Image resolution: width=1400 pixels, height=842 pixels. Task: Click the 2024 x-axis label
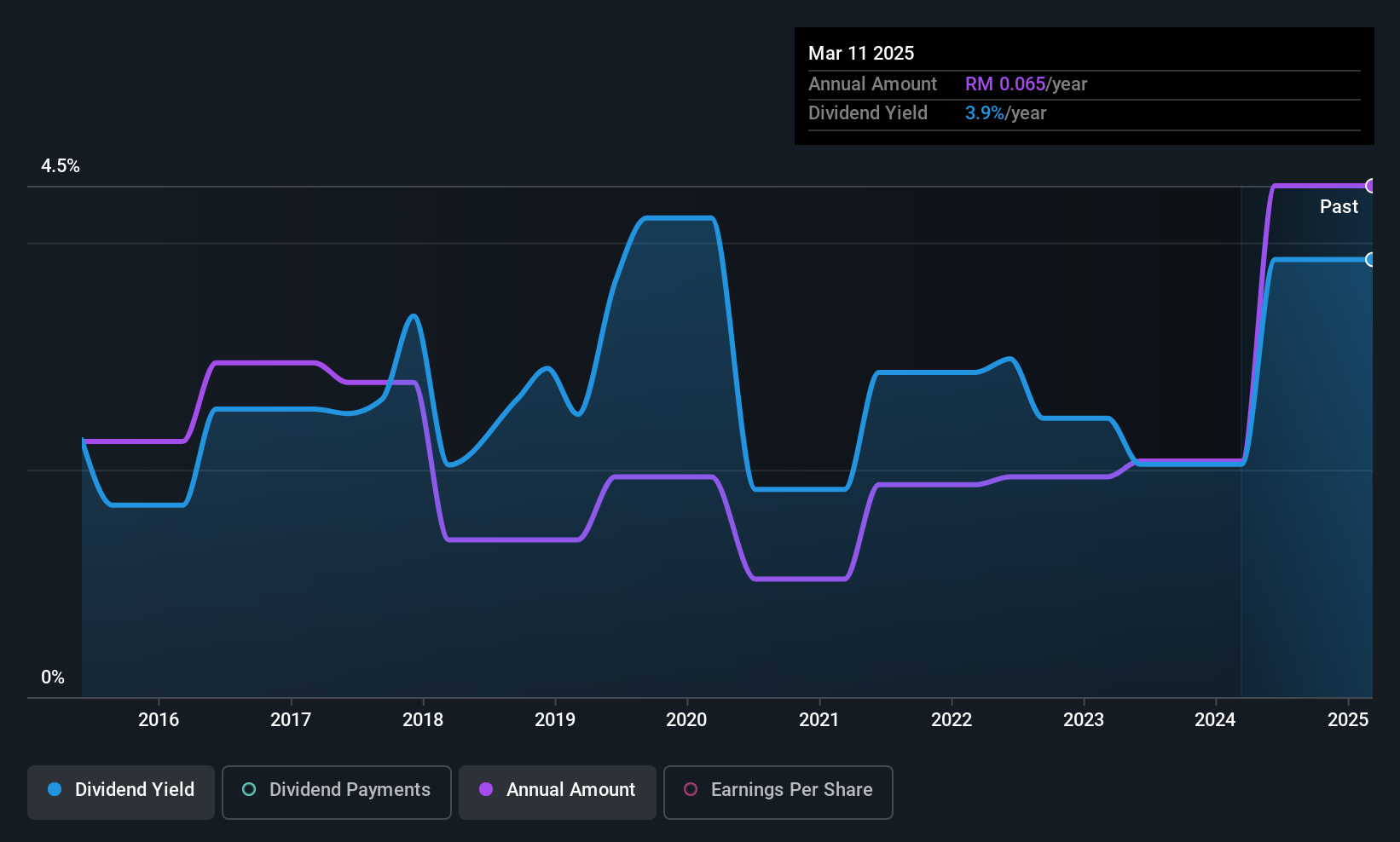pyautogui.click(x=1215, y=720)
